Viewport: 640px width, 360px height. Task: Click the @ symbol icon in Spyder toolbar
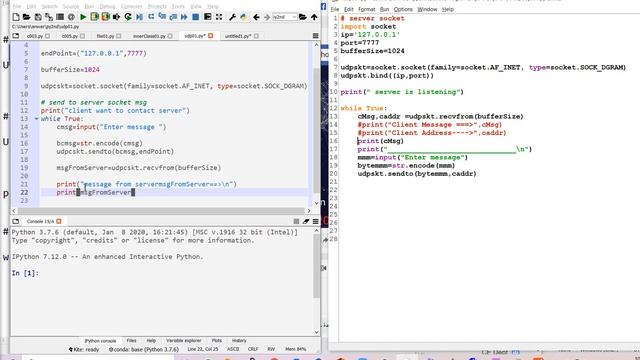coord(71,17)
